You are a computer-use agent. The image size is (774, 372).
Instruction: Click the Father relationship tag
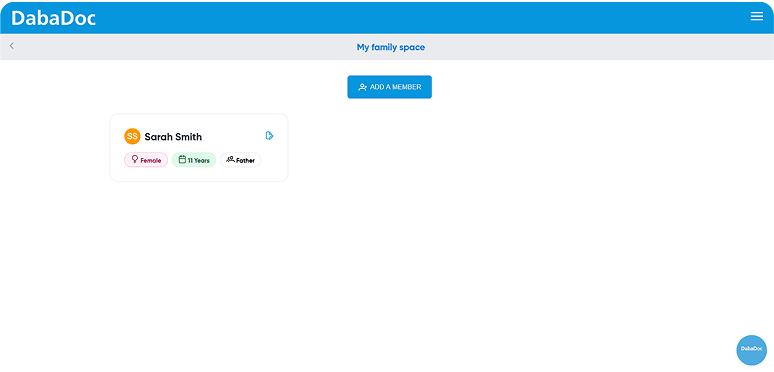(x=240, y=160)
